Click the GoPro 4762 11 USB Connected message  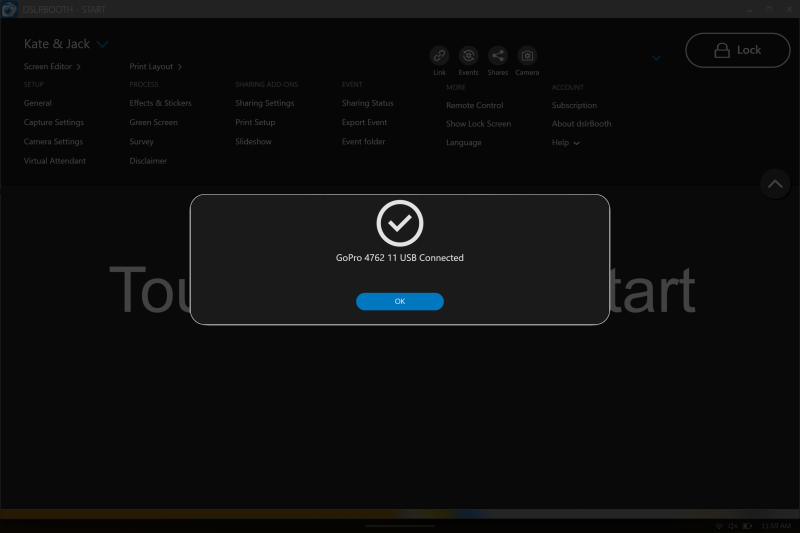tap(399, 258)
